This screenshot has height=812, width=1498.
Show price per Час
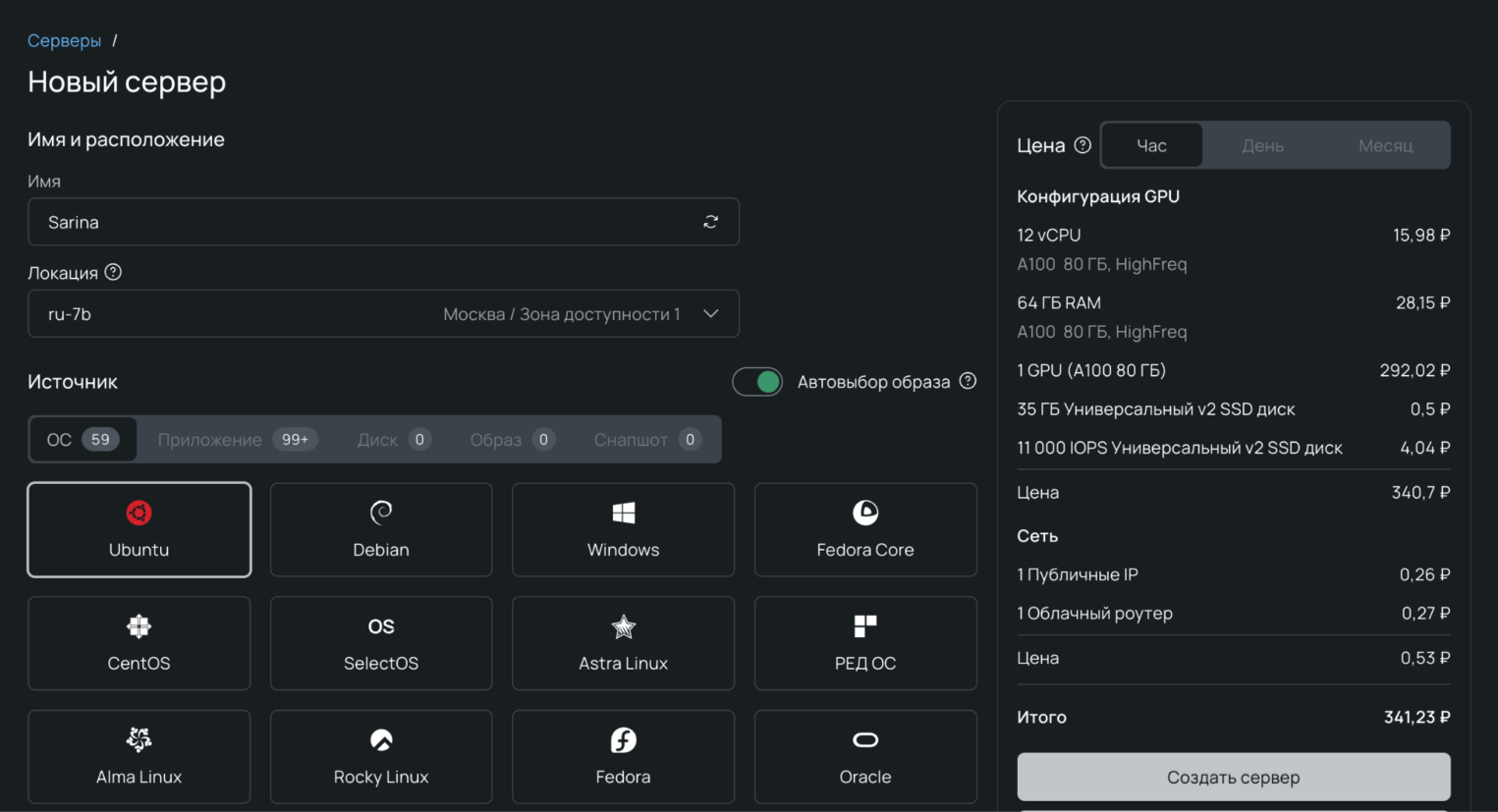coord(1152,145)
